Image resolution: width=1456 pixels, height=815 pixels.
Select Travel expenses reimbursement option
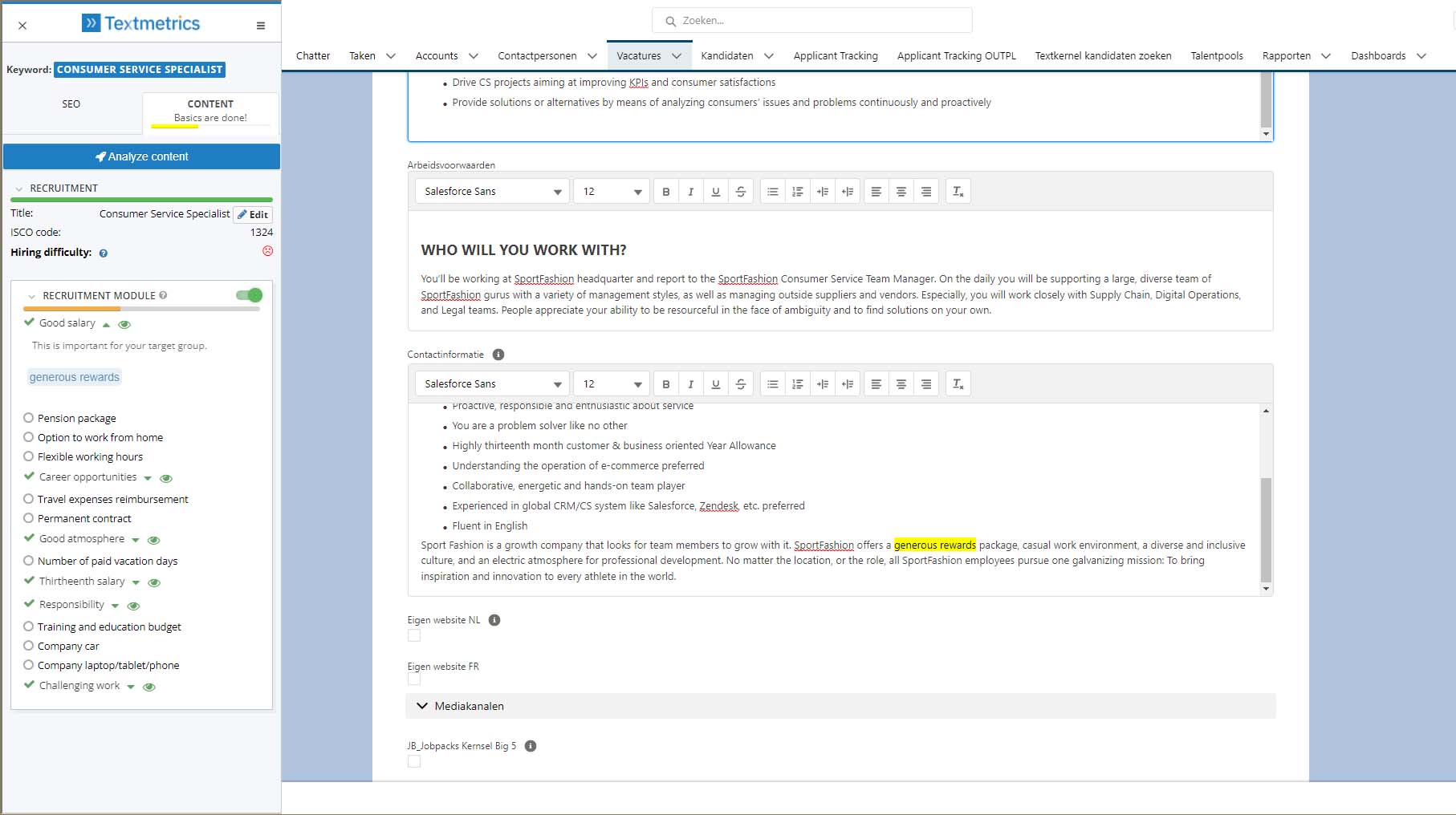click(x=29, y=499)
